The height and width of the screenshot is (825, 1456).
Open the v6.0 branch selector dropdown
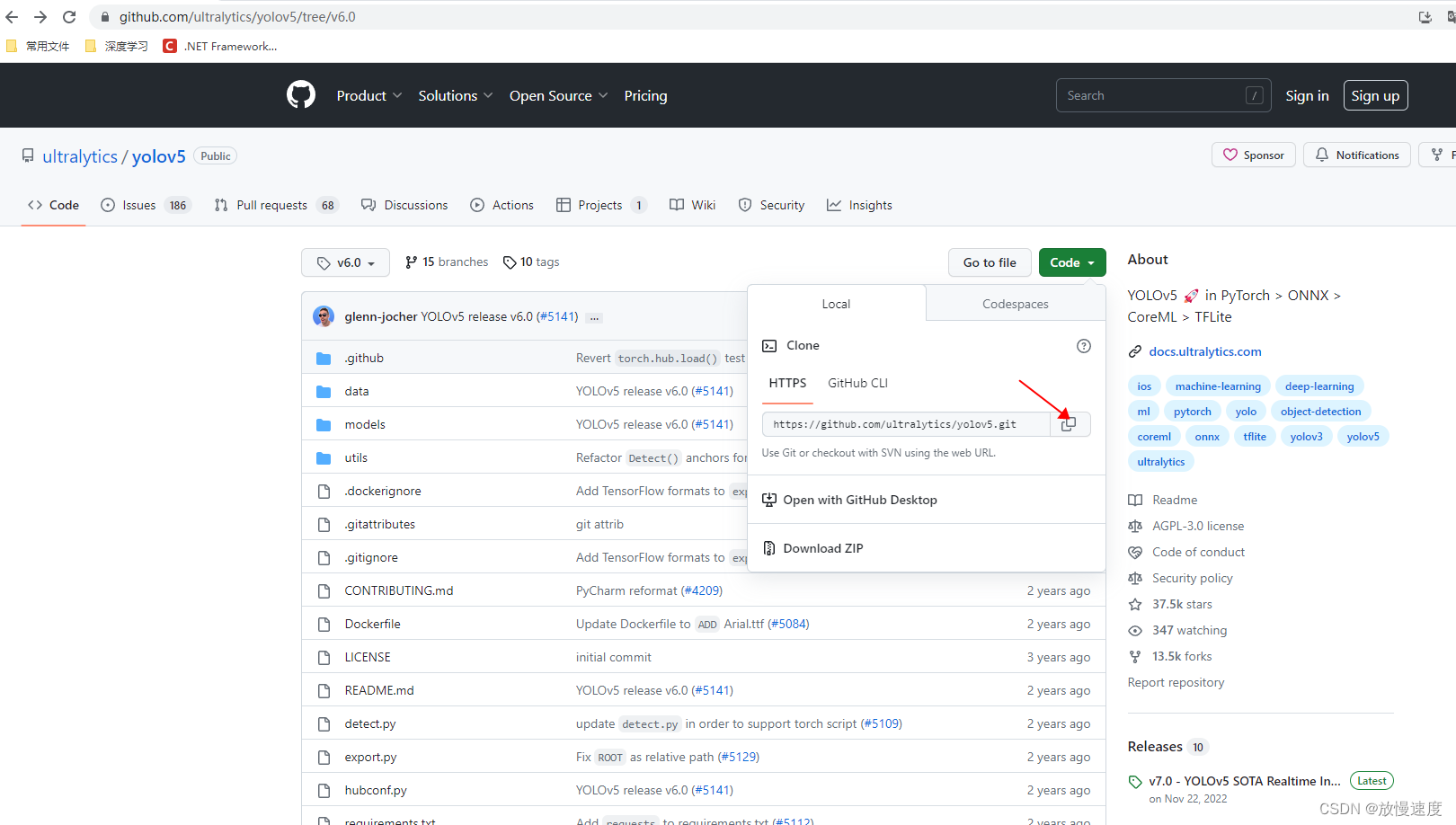[346, 262]
